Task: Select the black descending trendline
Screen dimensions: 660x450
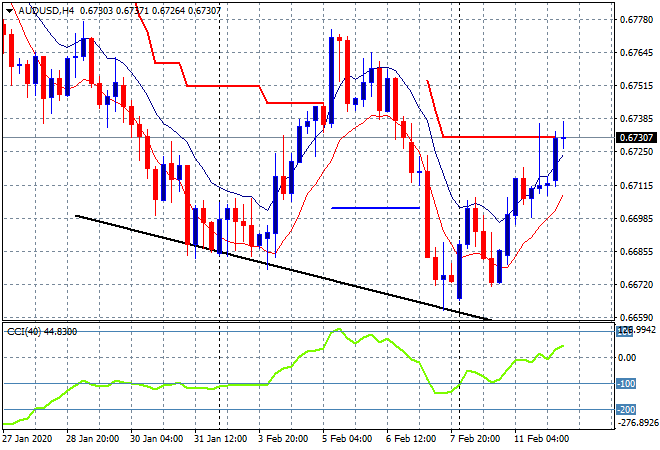Action: (x=282, y=268)
